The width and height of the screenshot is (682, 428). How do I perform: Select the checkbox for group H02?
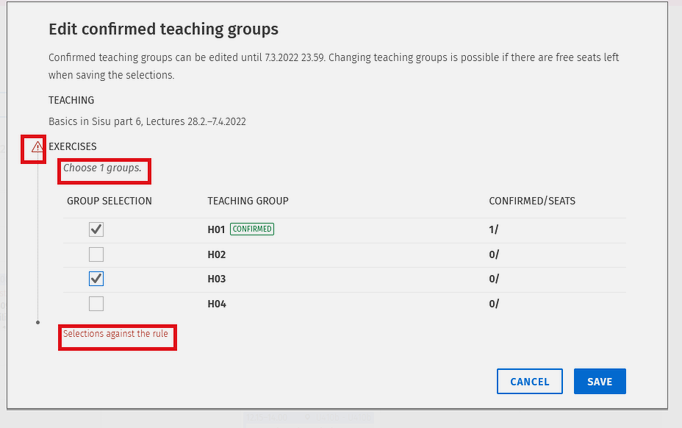point(96,254)
